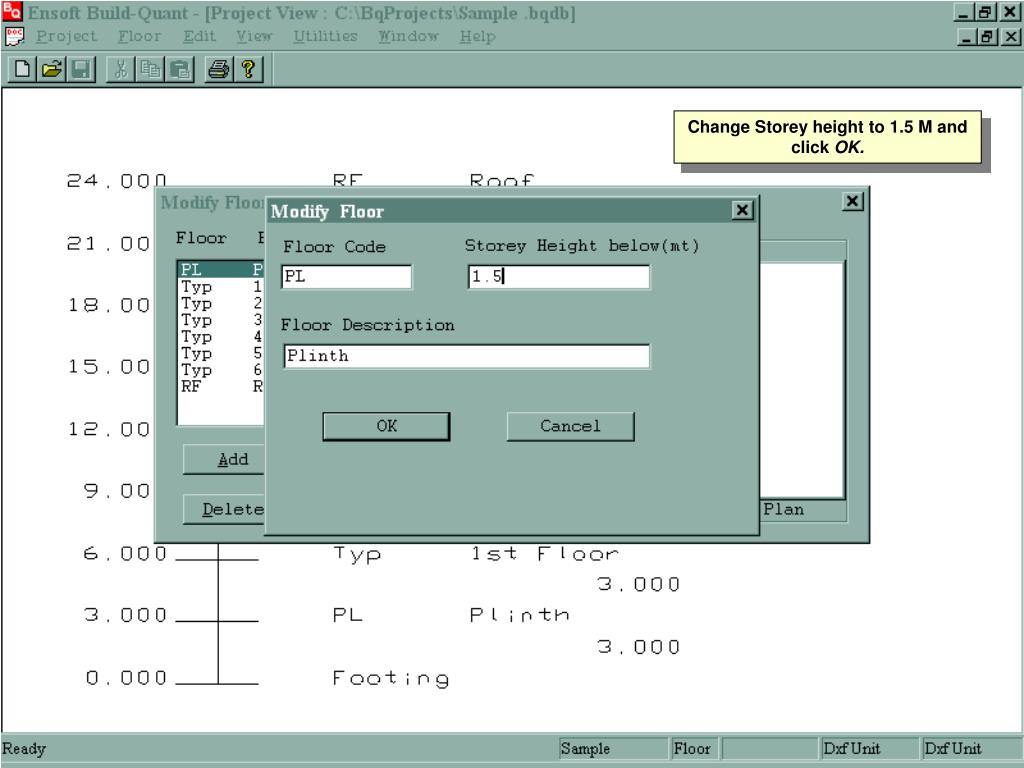Screen dimensions: 1024x768
Task: Click the Plinth label in drawing
Action: (519, 615)
